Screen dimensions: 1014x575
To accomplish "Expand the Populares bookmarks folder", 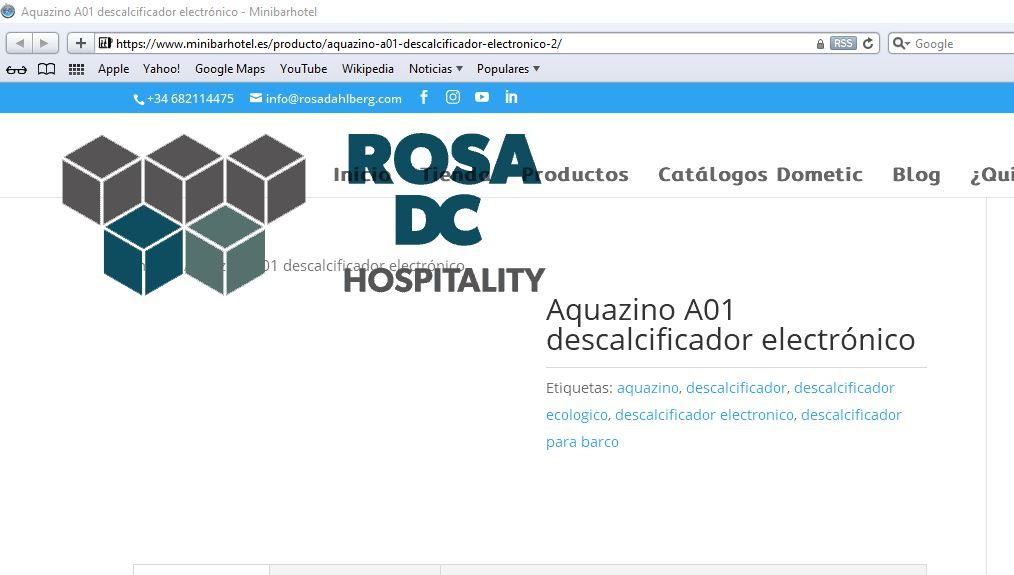I will pos(508,69).
